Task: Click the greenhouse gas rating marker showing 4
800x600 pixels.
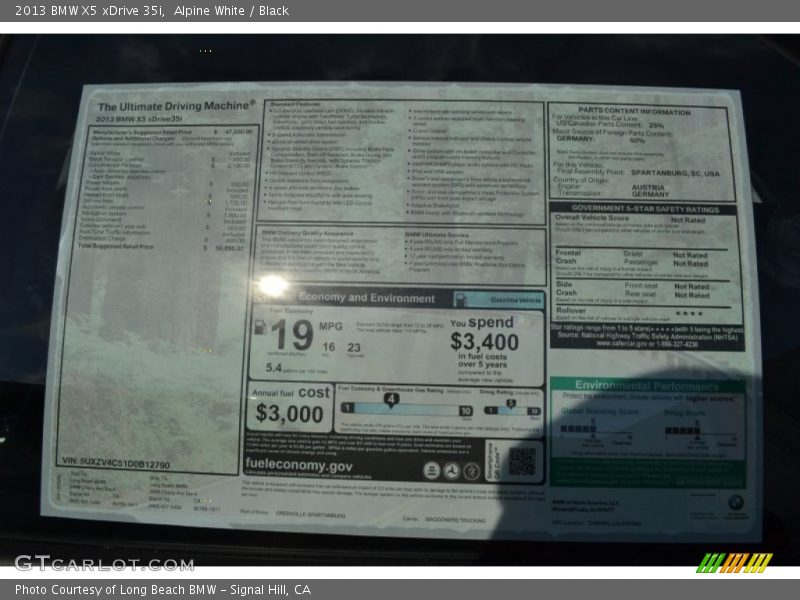Action: (391, 399)
